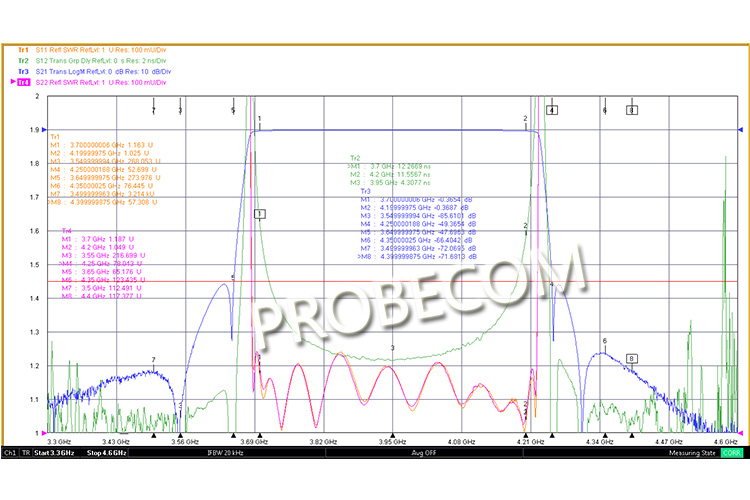Click the Stop 4.6GHz field
Viewport: 750px width, 500px height.
coord(109,453)
